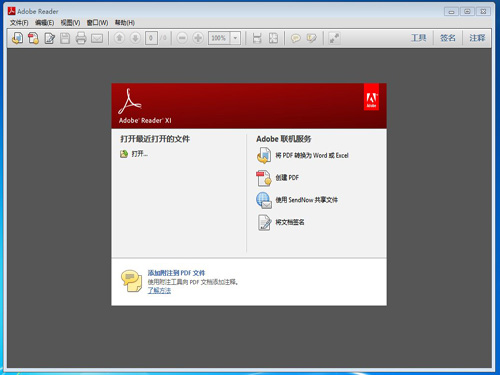Minimize the Adobe Reader window
Image resolution: width=500 pixels, height=375 pixels.
point(451,12)
